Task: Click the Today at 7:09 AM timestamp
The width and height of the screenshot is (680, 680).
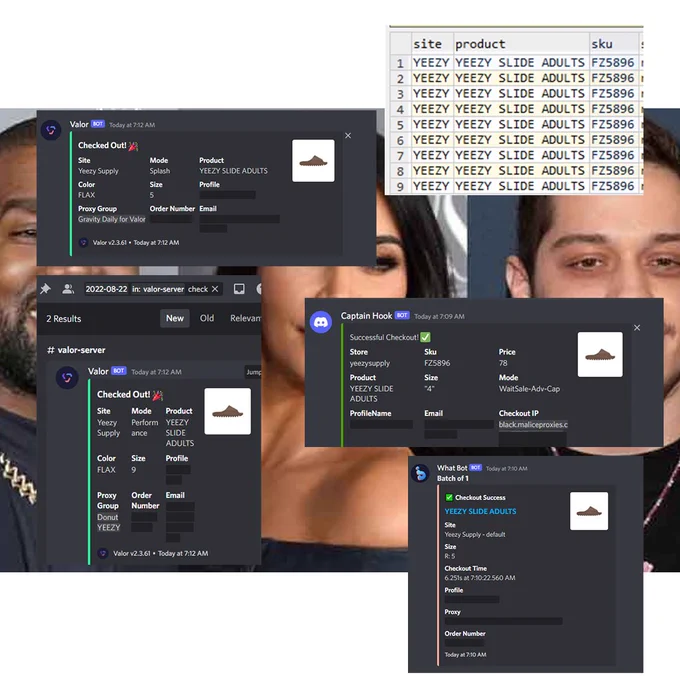Action: point(439,317)
